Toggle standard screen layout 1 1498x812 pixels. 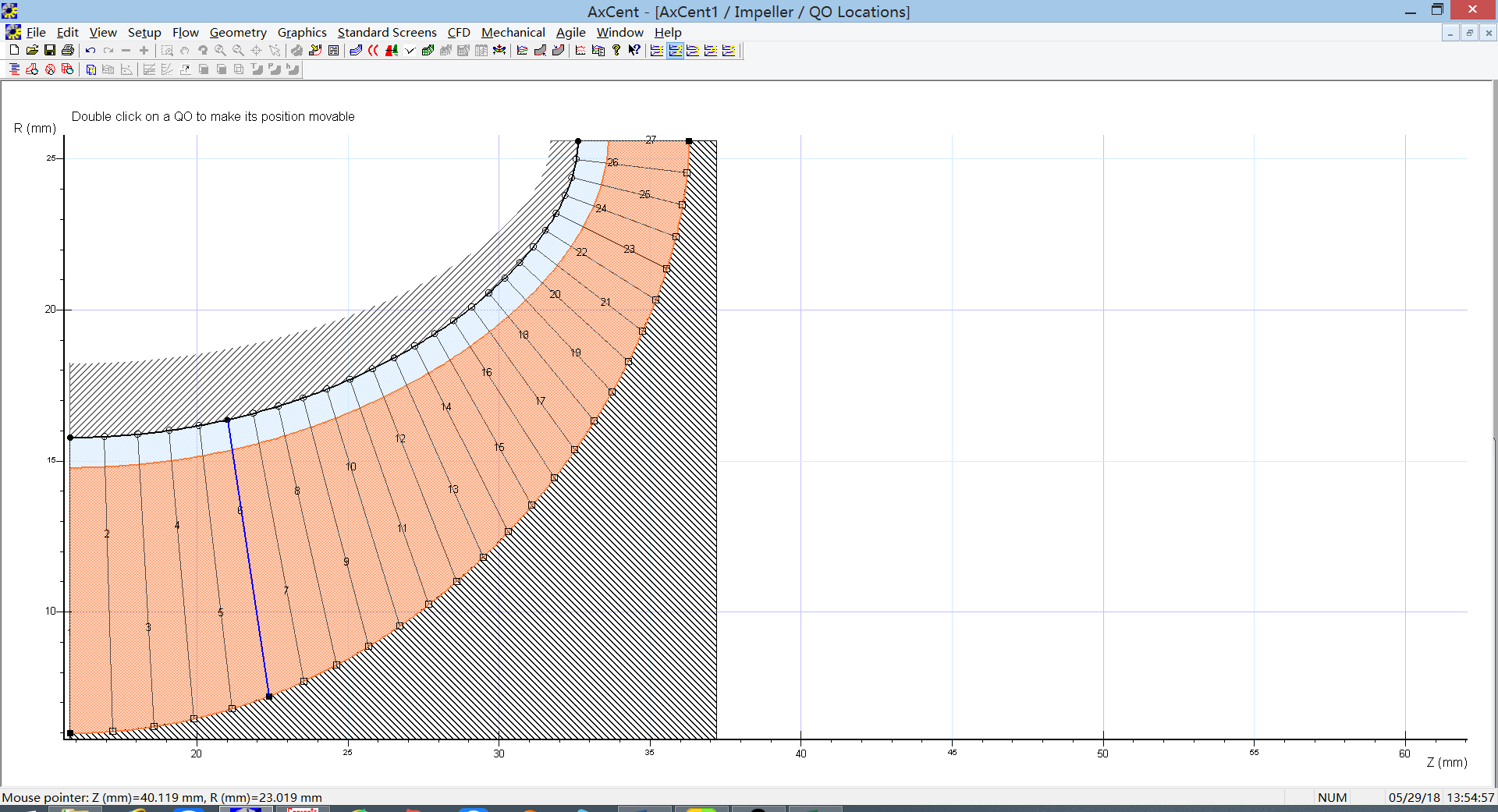(x=657, y=51)
